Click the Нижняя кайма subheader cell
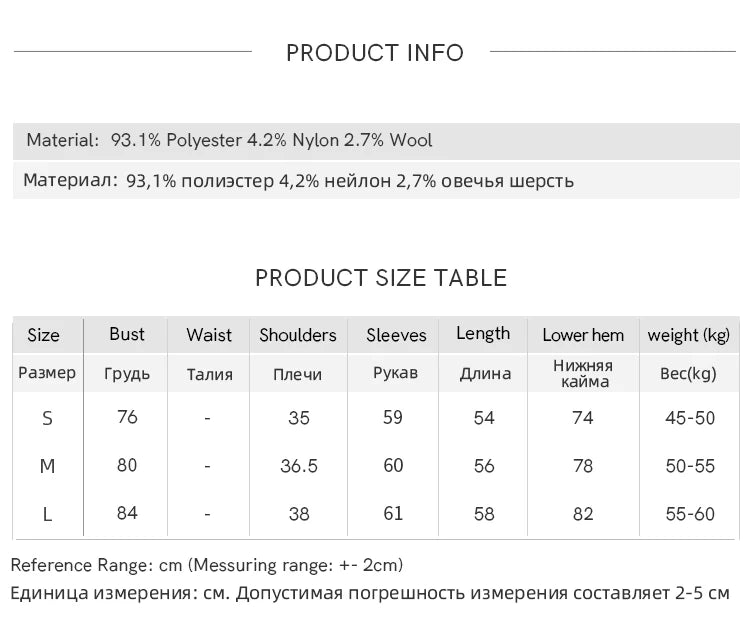The image size is (750, 630). 583,373
